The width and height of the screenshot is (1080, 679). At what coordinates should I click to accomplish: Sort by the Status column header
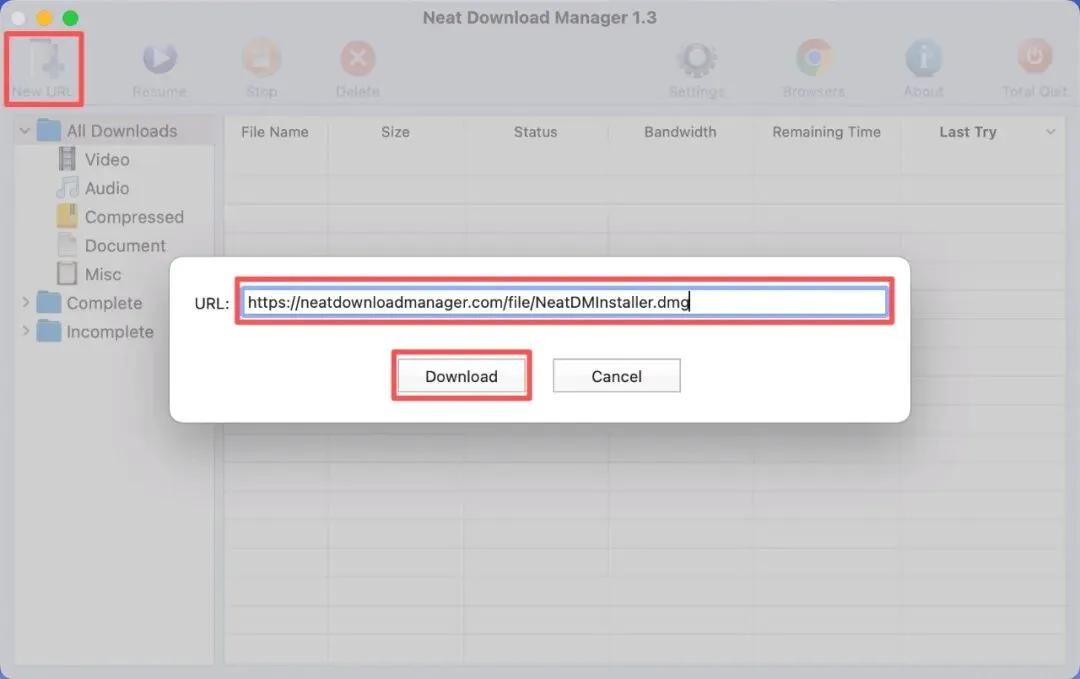pyautogui.click(x=535, y=132)
